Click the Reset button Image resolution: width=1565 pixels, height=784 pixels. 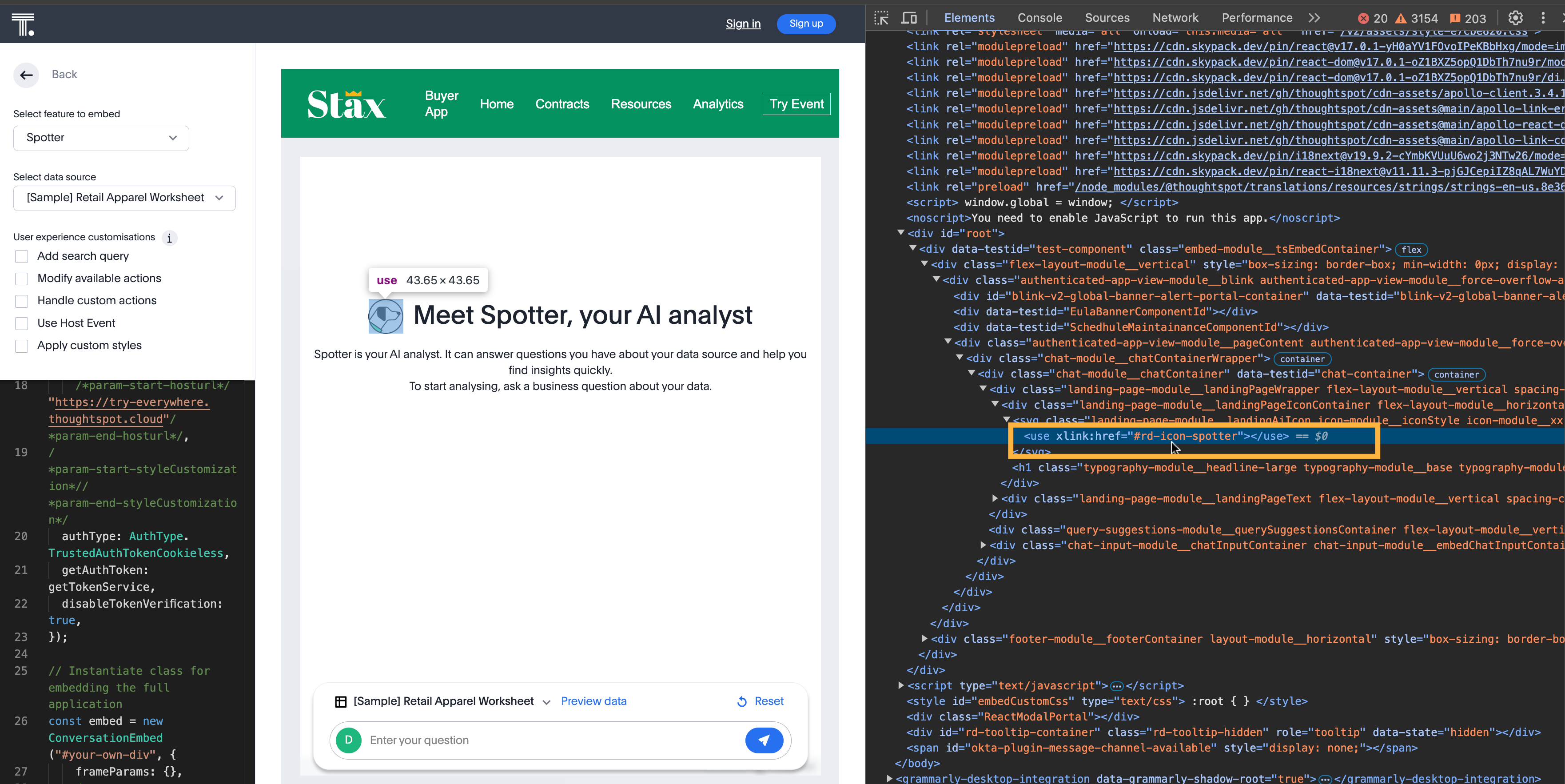[760, 701]
